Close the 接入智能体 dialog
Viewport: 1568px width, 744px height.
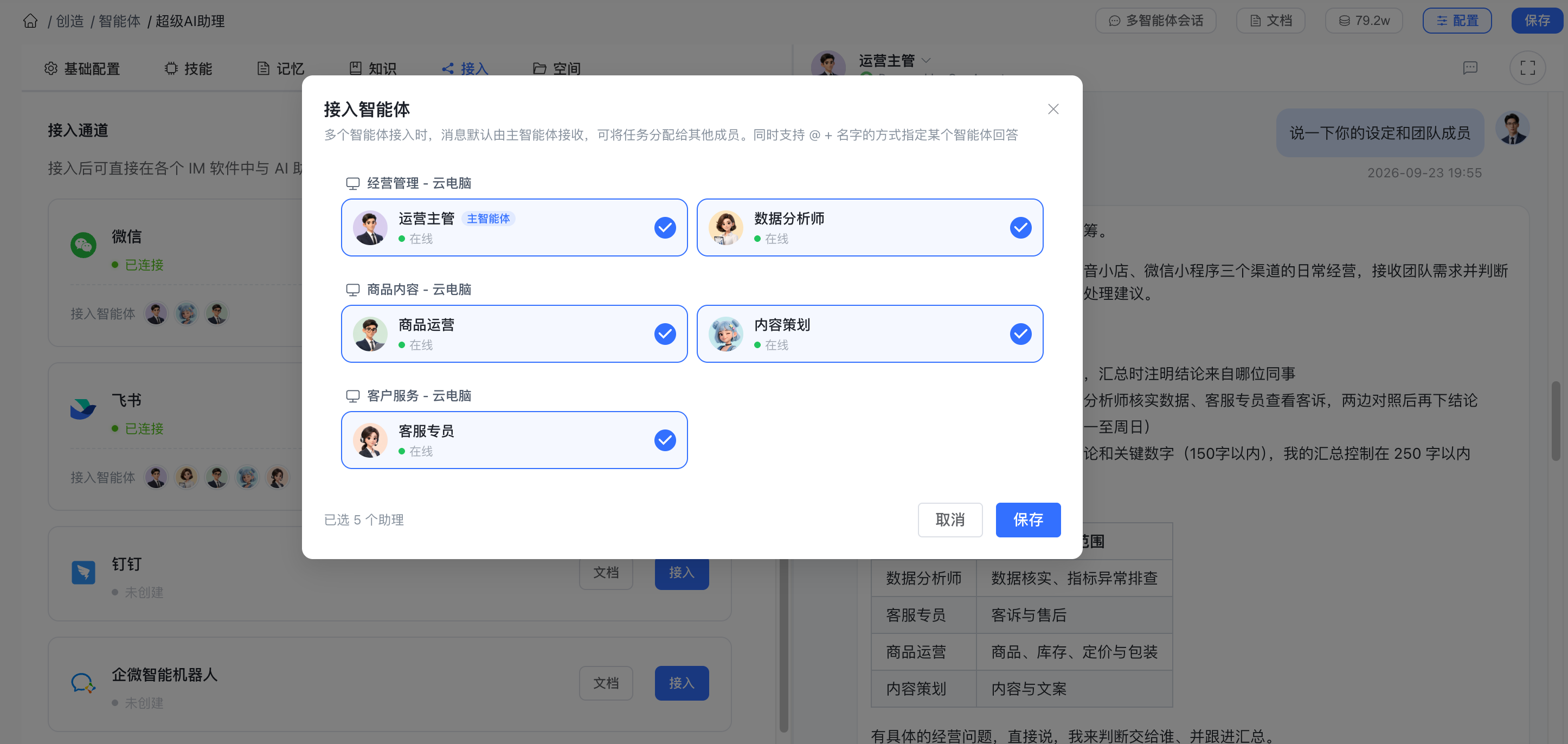click(1053, 109)
